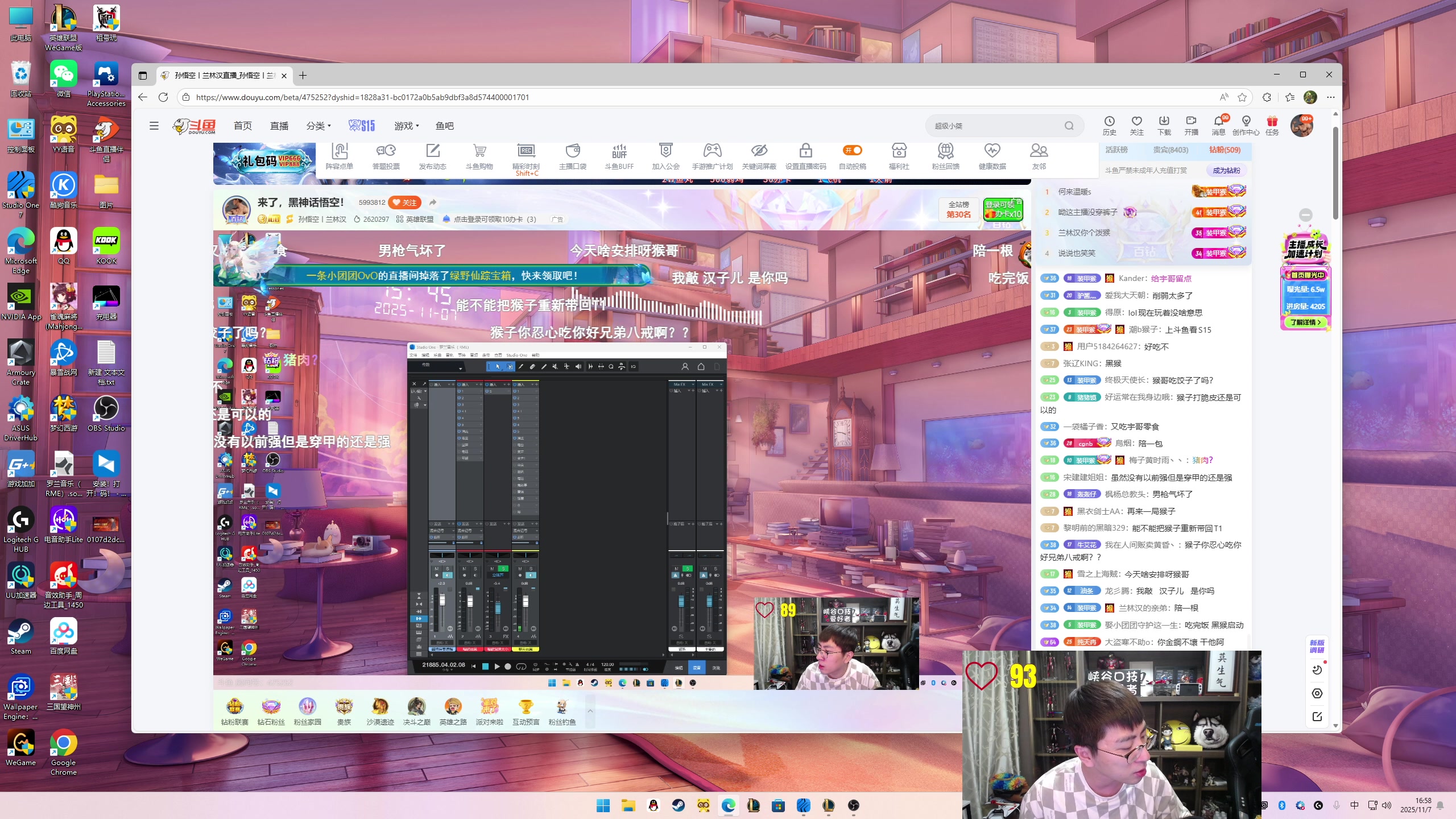Click the 发布动态 edit icon

point(433,151)
